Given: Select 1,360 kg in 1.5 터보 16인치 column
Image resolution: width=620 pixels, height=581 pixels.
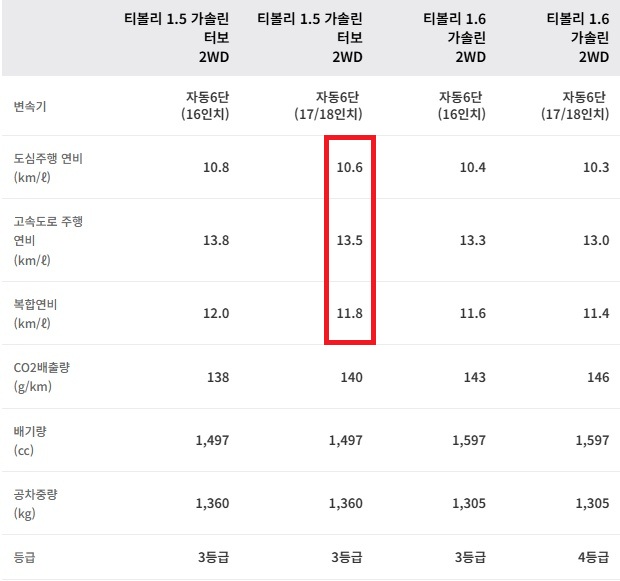Looking at the screenshot, I should [x=212, y=503].
